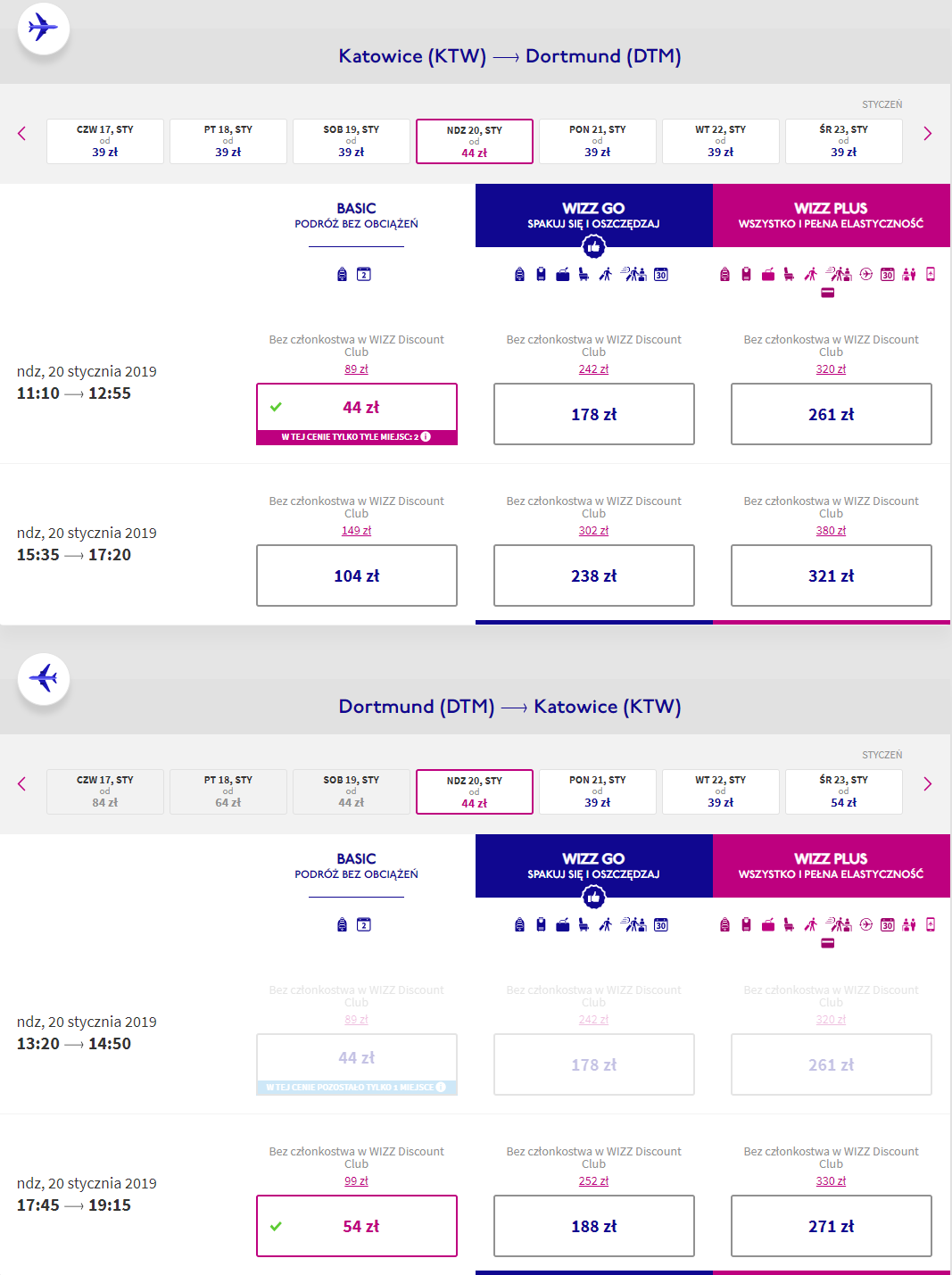The width and height of the screenshot is (952, 1275).
Task: Click the return WIZZ PLUS flight change plane icon
Action: 865,924
